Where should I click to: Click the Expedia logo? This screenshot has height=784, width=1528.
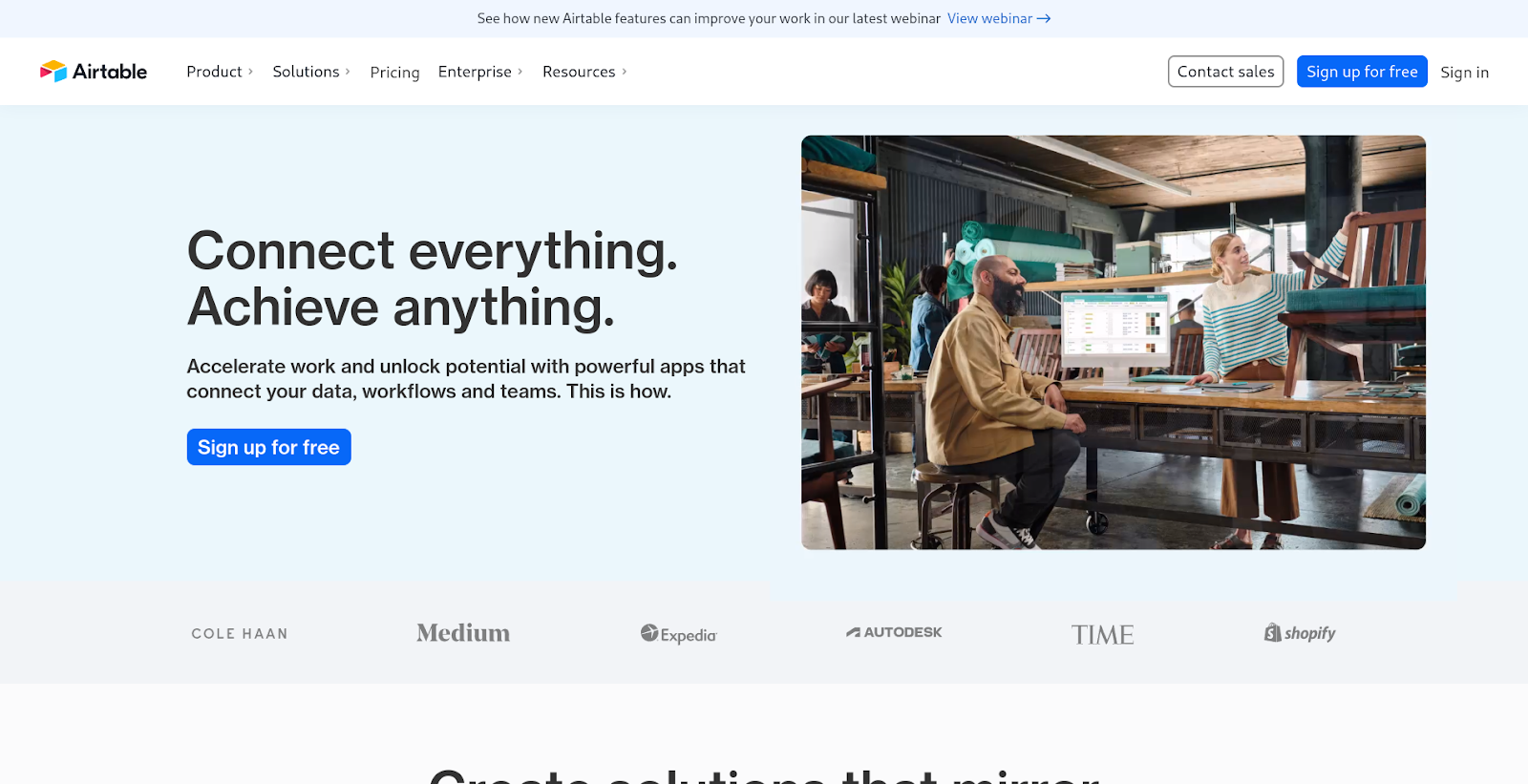click(678, 634)
